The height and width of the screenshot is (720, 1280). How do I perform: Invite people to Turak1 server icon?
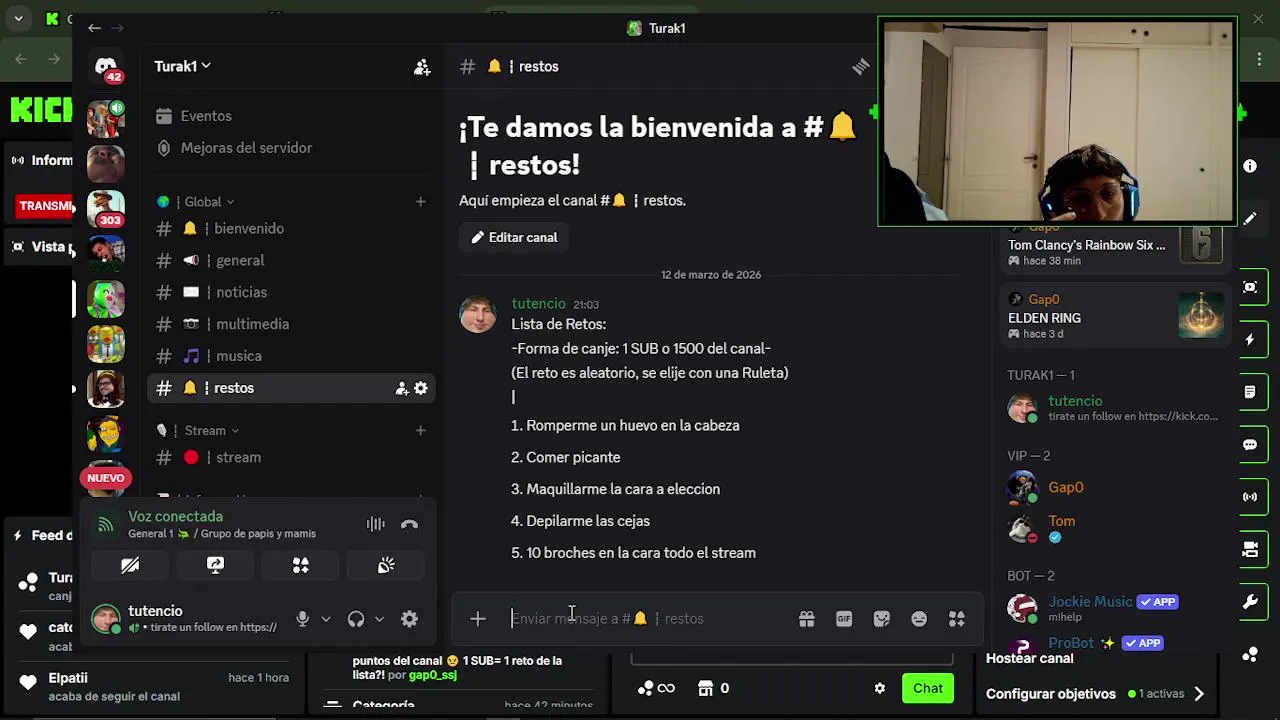(x=422, y=66)
